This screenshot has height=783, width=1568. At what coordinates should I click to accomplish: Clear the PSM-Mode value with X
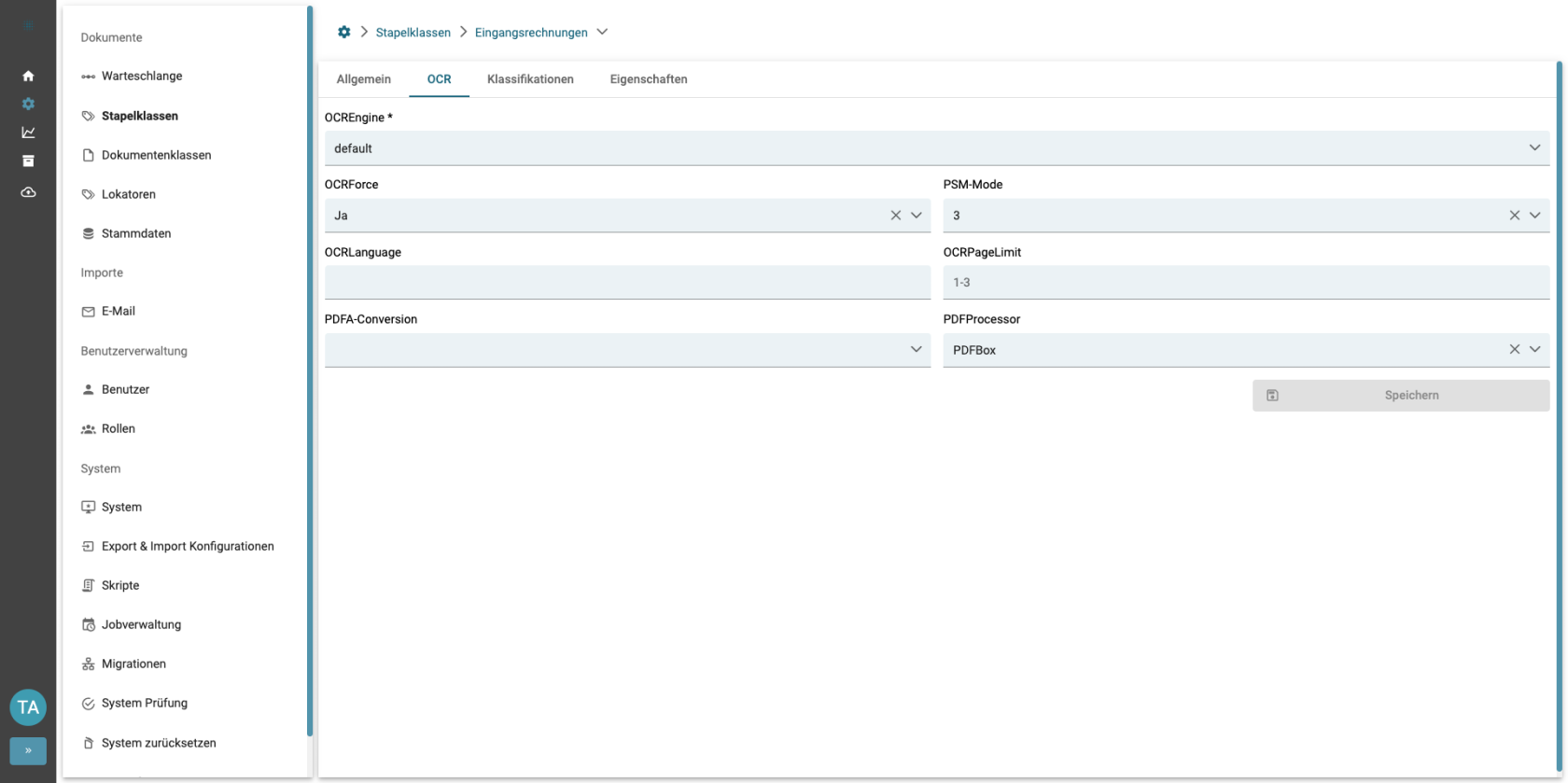coord(1514,216)
